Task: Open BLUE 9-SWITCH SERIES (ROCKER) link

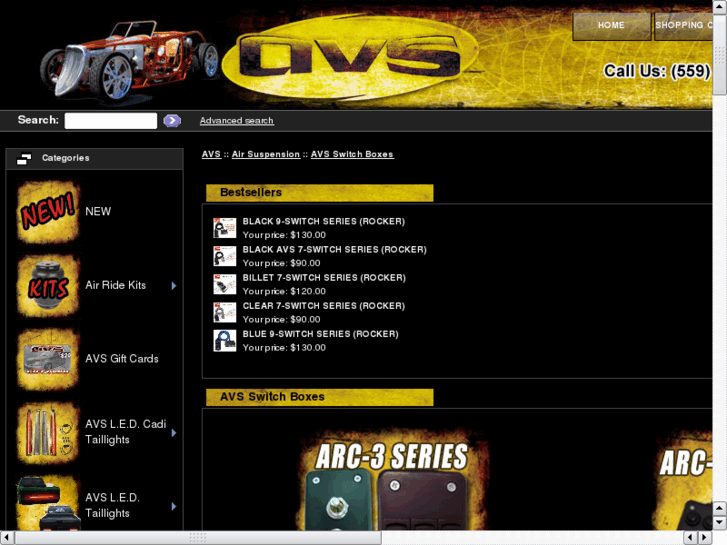Action: 320,334
